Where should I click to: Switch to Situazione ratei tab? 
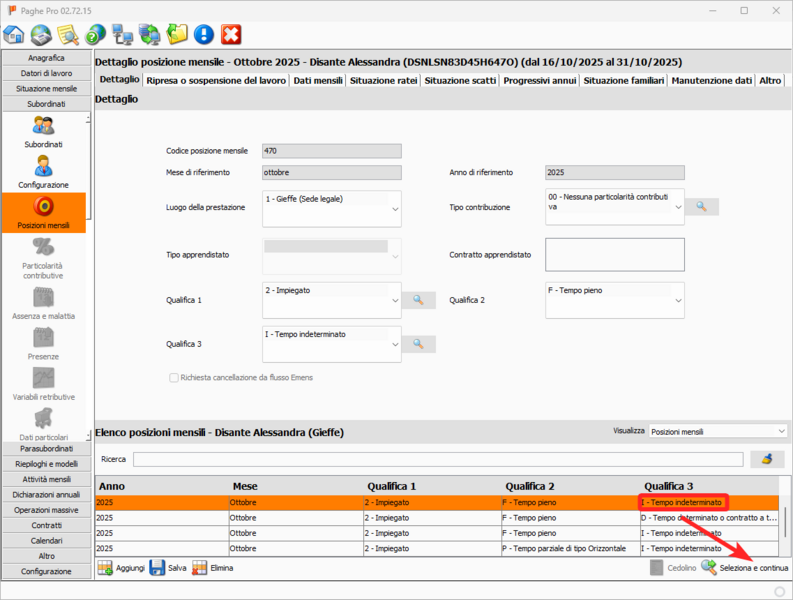click(383, 80)
